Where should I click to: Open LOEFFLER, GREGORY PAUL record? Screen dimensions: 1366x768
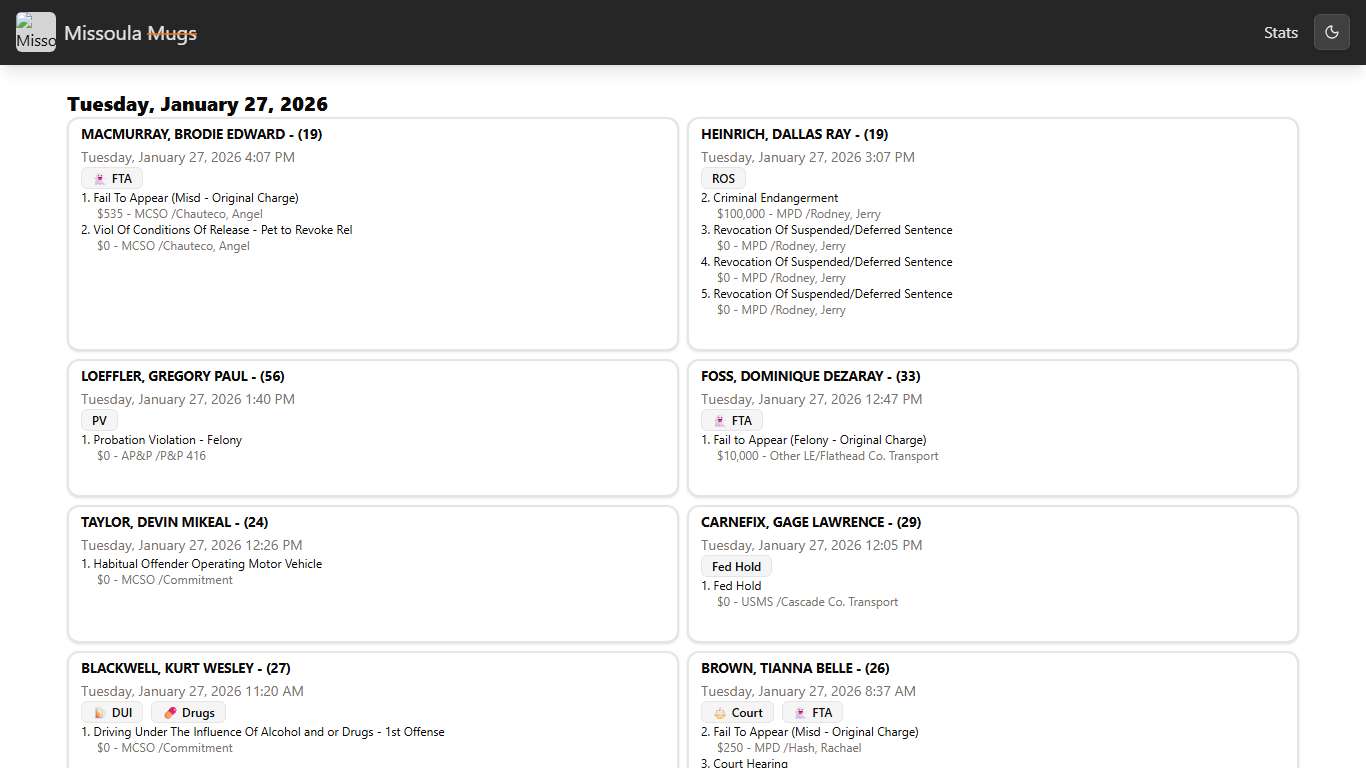pyautogui.click(x=182, y=376)
